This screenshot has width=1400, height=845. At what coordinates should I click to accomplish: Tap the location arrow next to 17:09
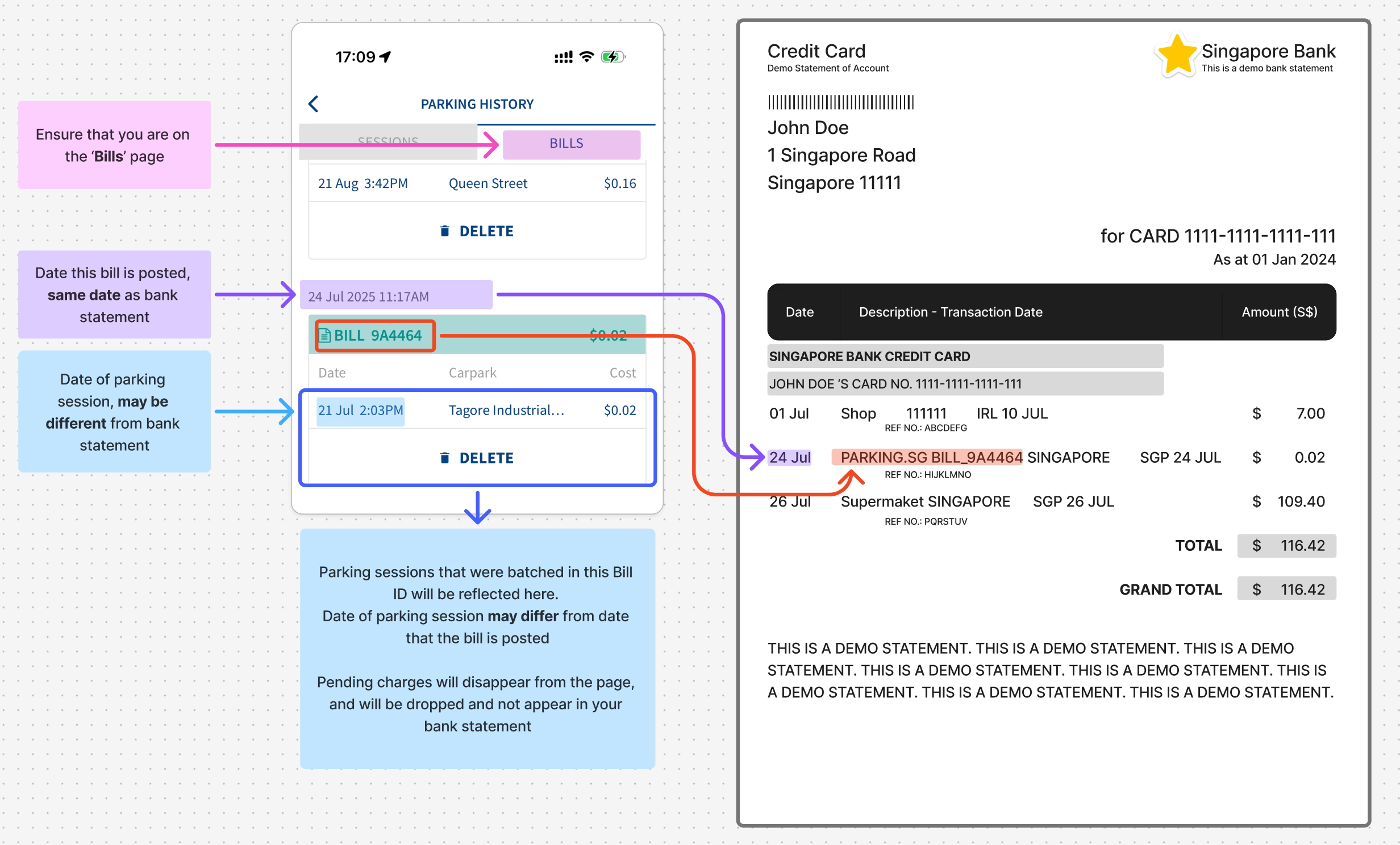386,57
